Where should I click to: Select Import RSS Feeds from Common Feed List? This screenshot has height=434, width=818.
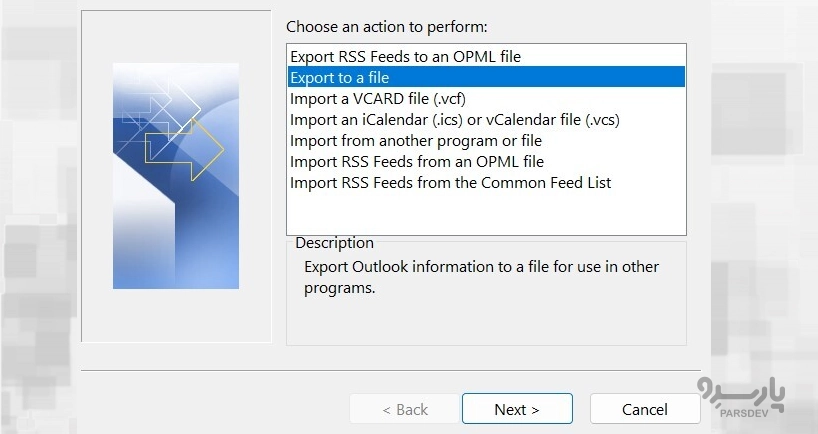[450, 183]
